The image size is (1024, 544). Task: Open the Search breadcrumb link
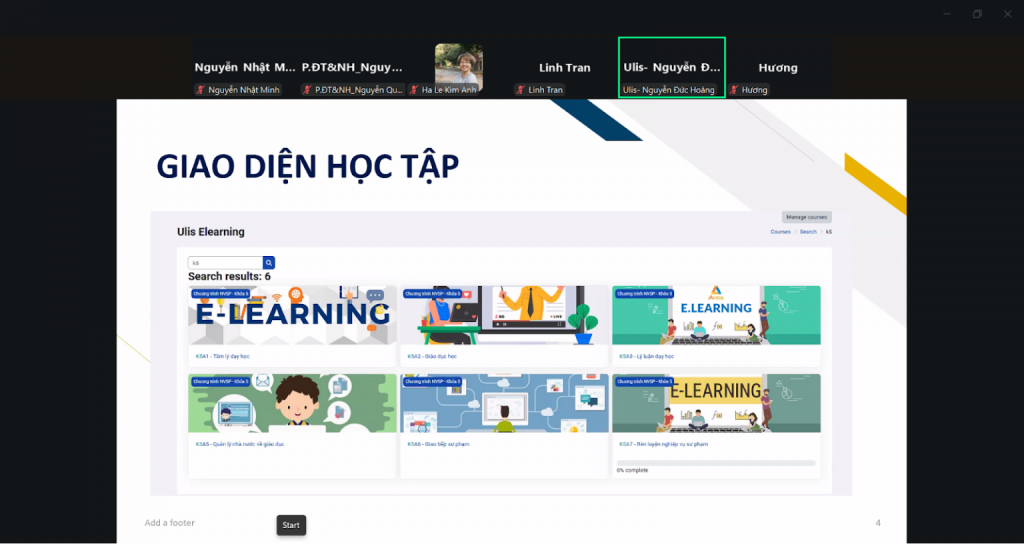pyautogui.click(x=807, y=232)
